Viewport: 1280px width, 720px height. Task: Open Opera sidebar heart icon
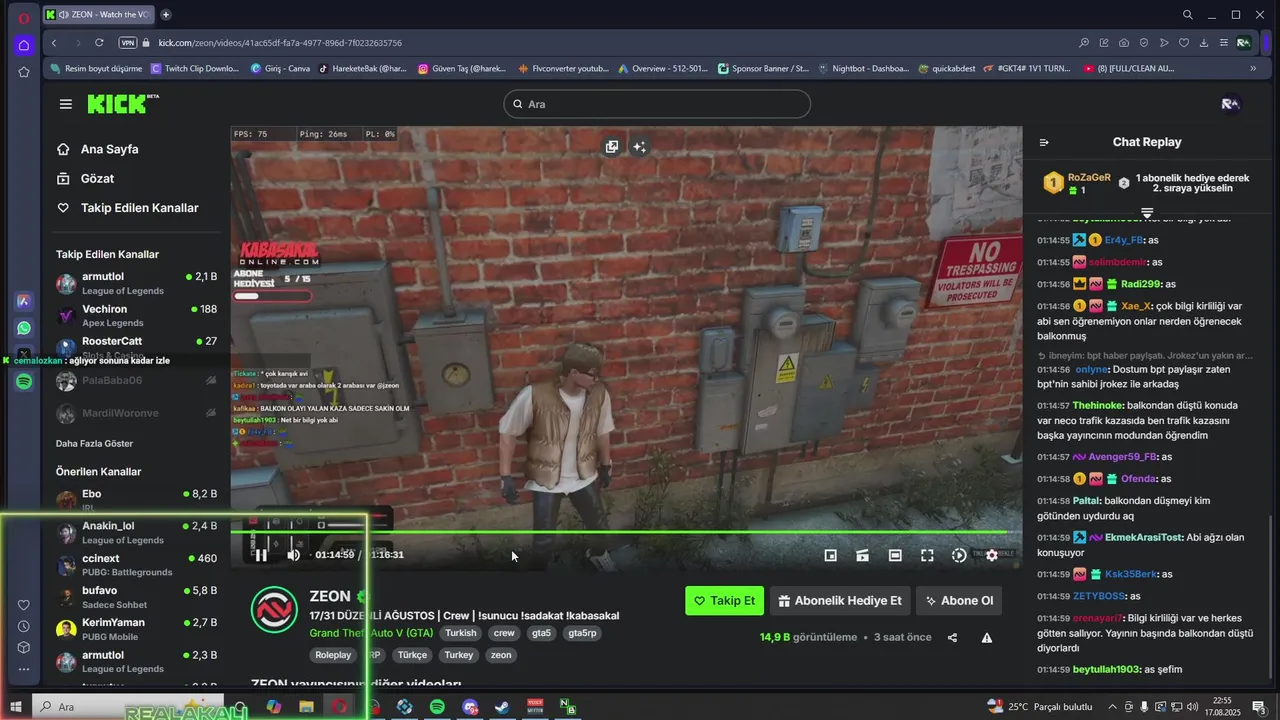click(24, 604)
